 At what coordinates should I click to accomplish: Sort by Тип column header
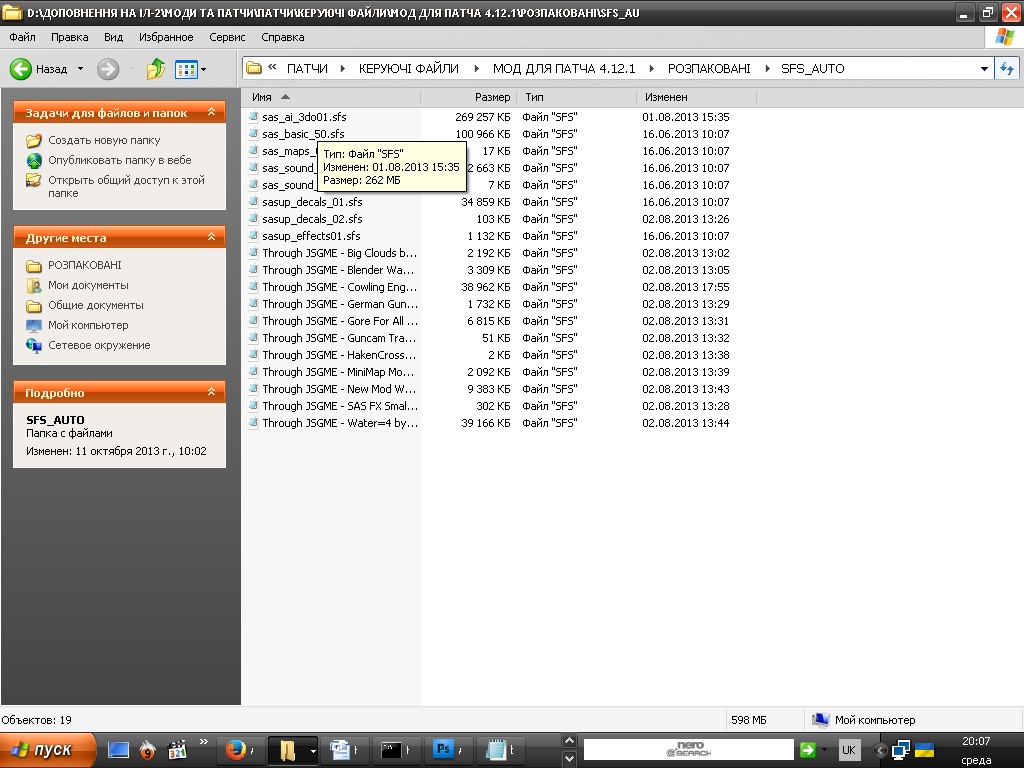coord(577,97)
